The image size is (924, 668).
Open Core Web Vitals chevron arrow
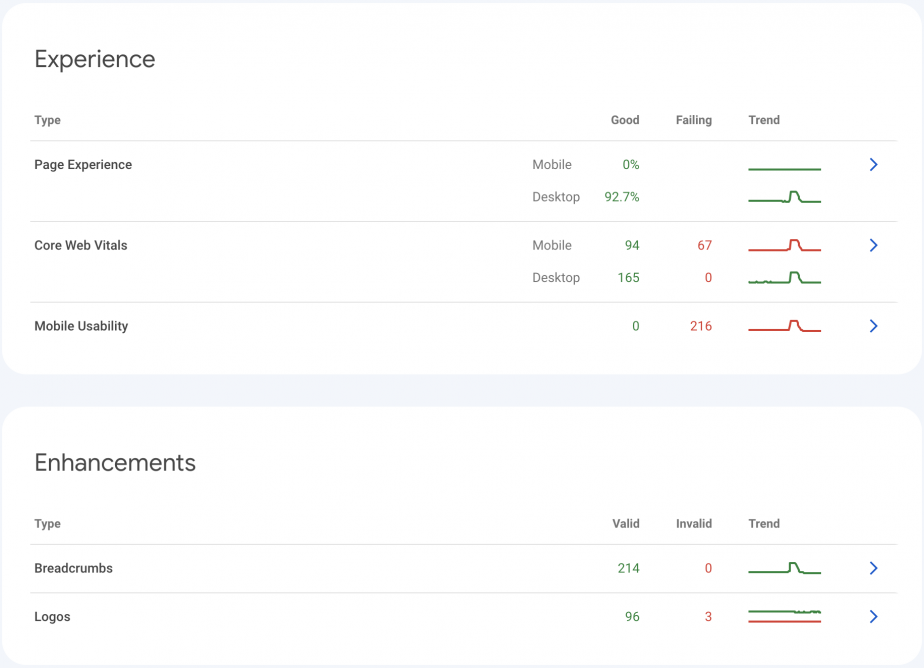[873, 246]
